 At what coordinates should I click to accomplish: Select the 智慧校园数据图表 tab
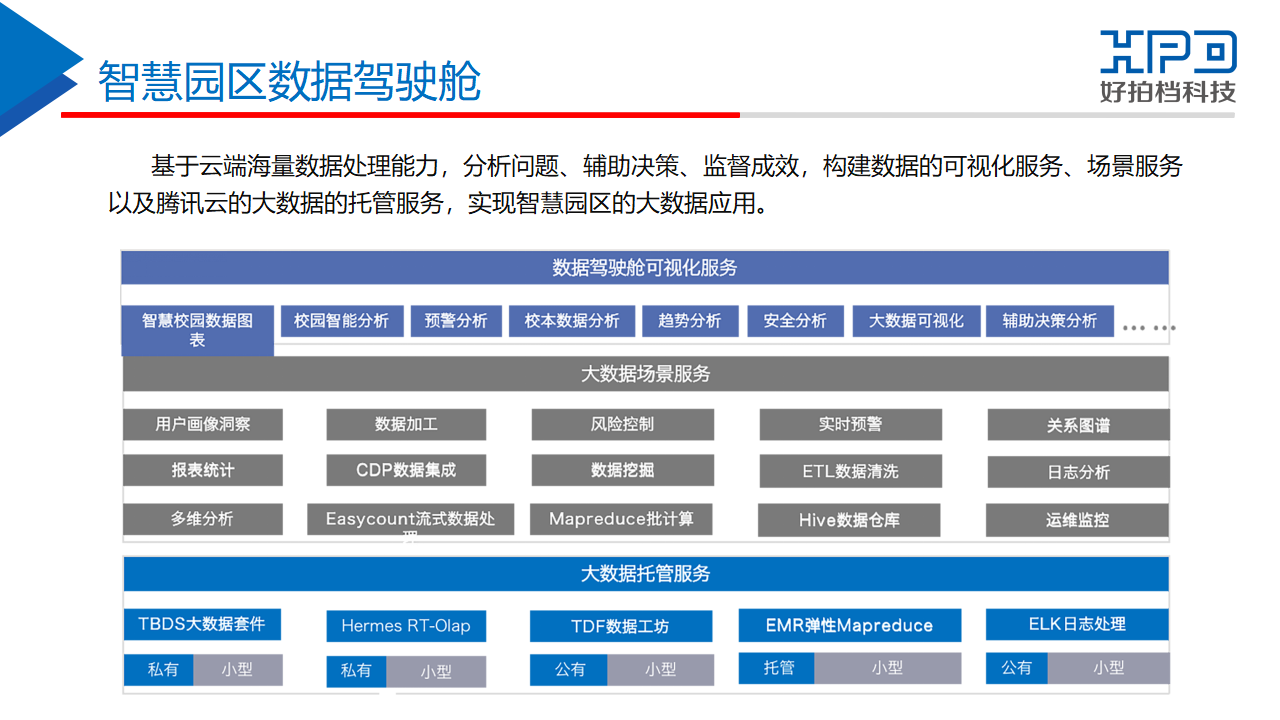pos(197,330)
